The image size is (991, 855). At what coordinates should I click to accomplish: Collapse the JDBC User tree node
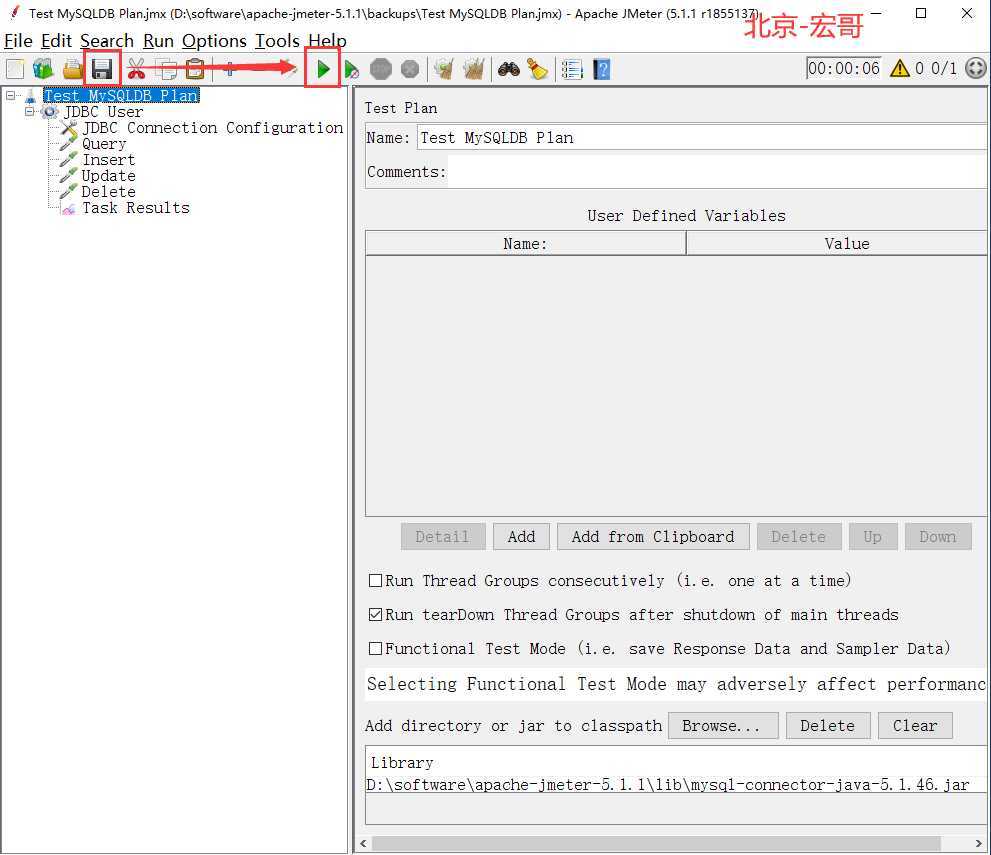point(30,112)
